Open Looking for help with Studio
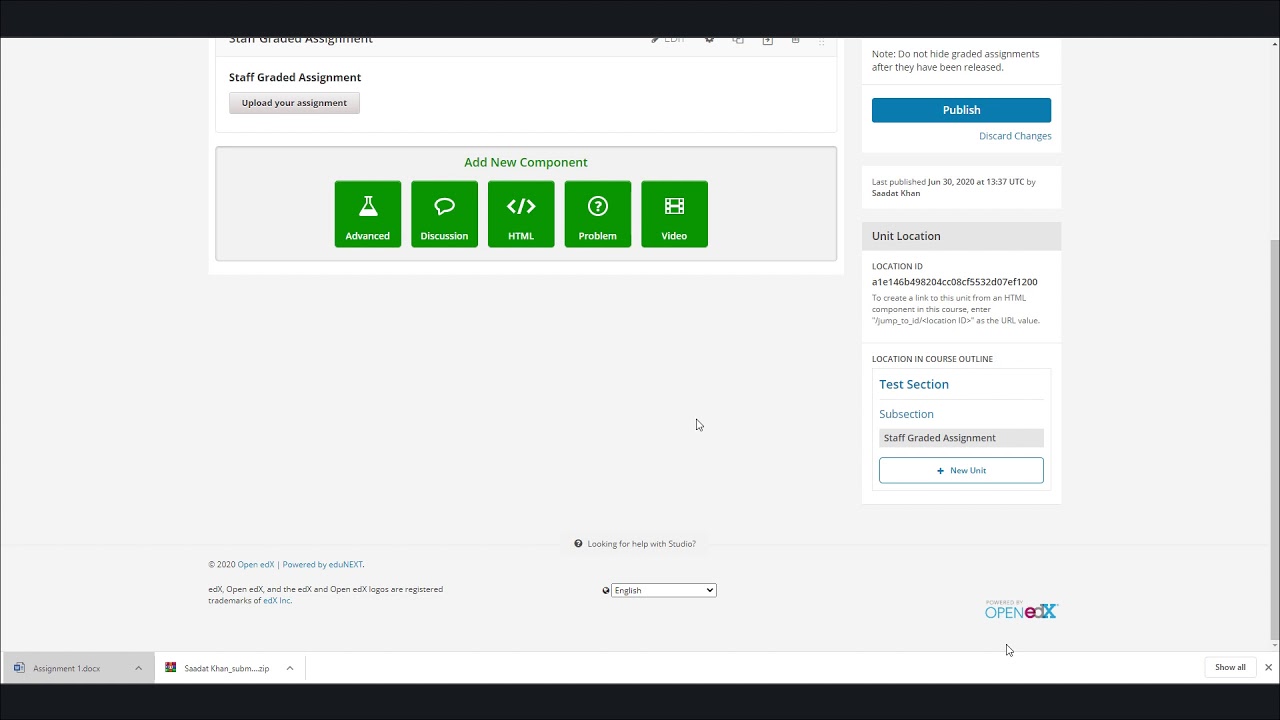Screen dimensions: 1280x720 click(641, 544)
